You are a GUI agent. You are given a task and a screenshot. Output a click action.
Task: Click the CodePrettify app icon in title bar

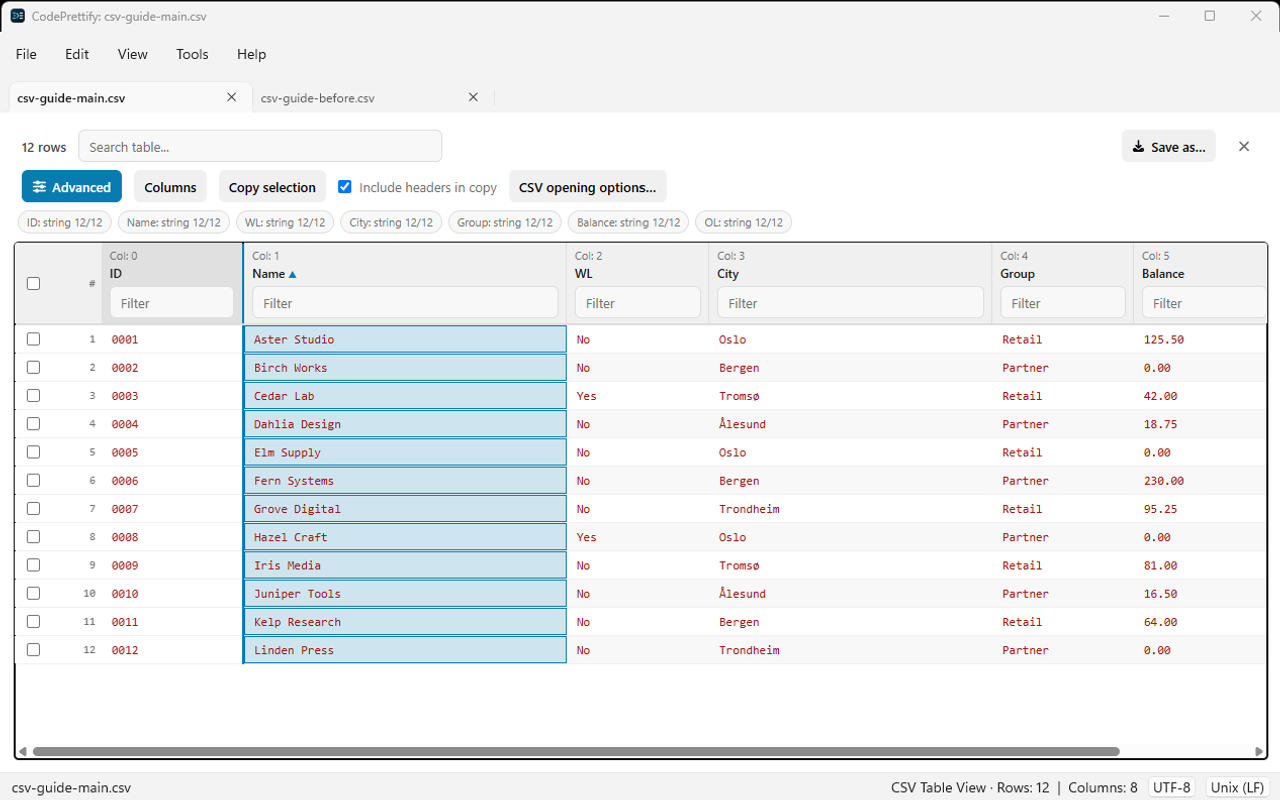tap(17, 16)
